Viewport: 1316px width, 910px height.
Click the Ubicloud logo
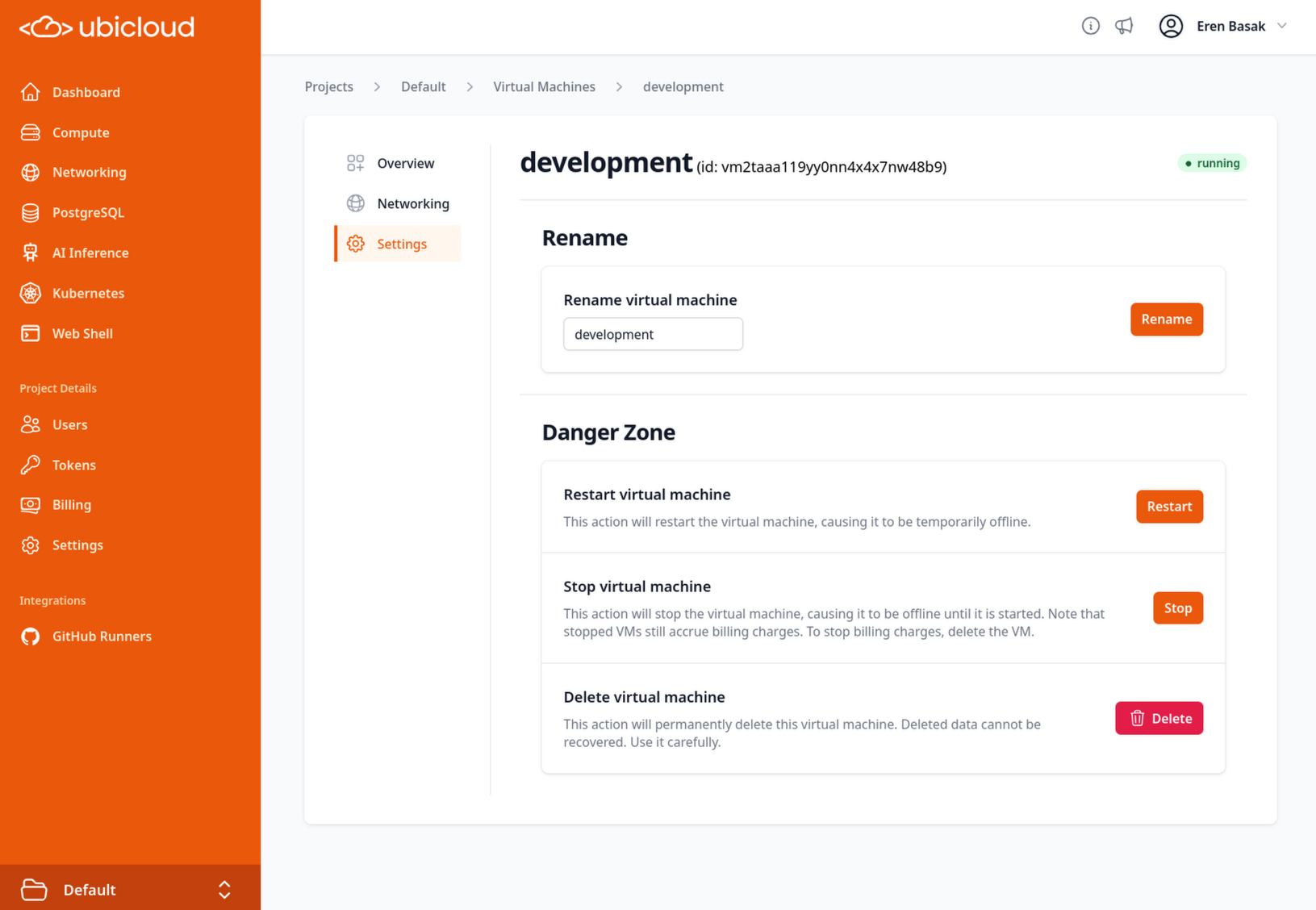tap(107, 27)
